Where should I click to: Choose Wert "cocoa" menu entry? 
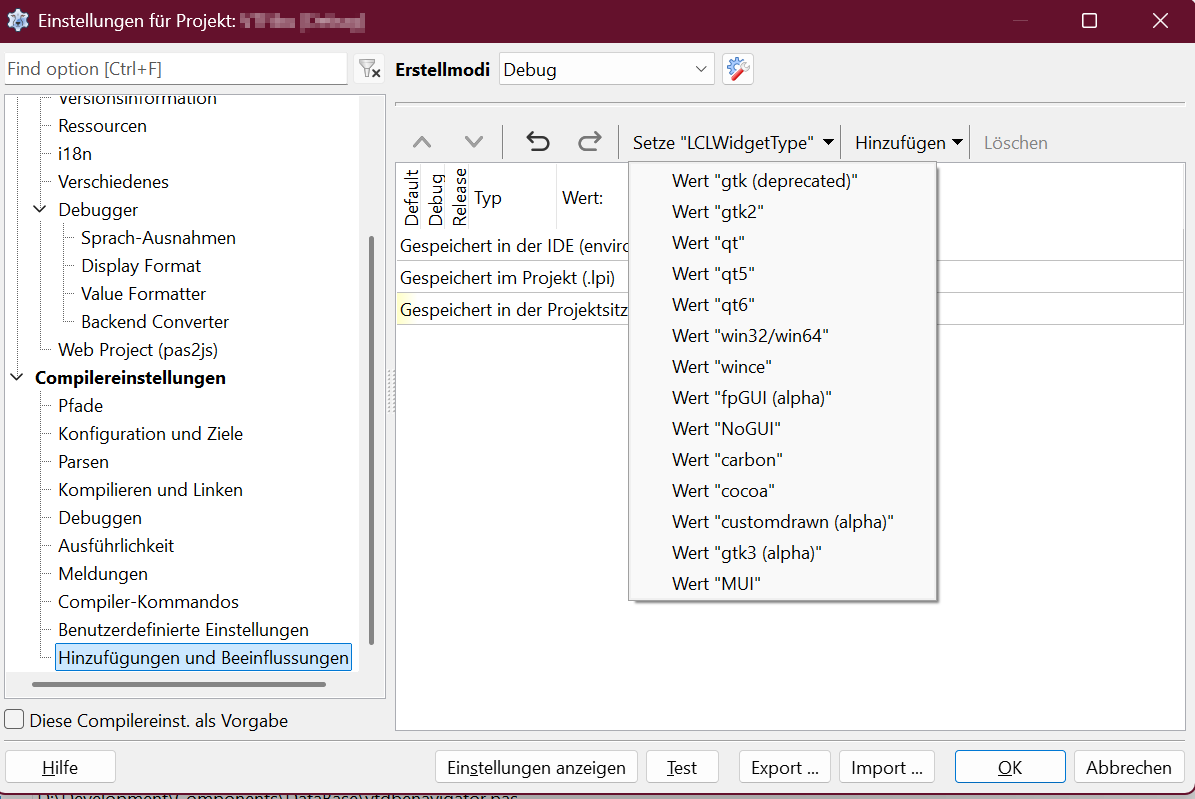click(x=783, y=491)
